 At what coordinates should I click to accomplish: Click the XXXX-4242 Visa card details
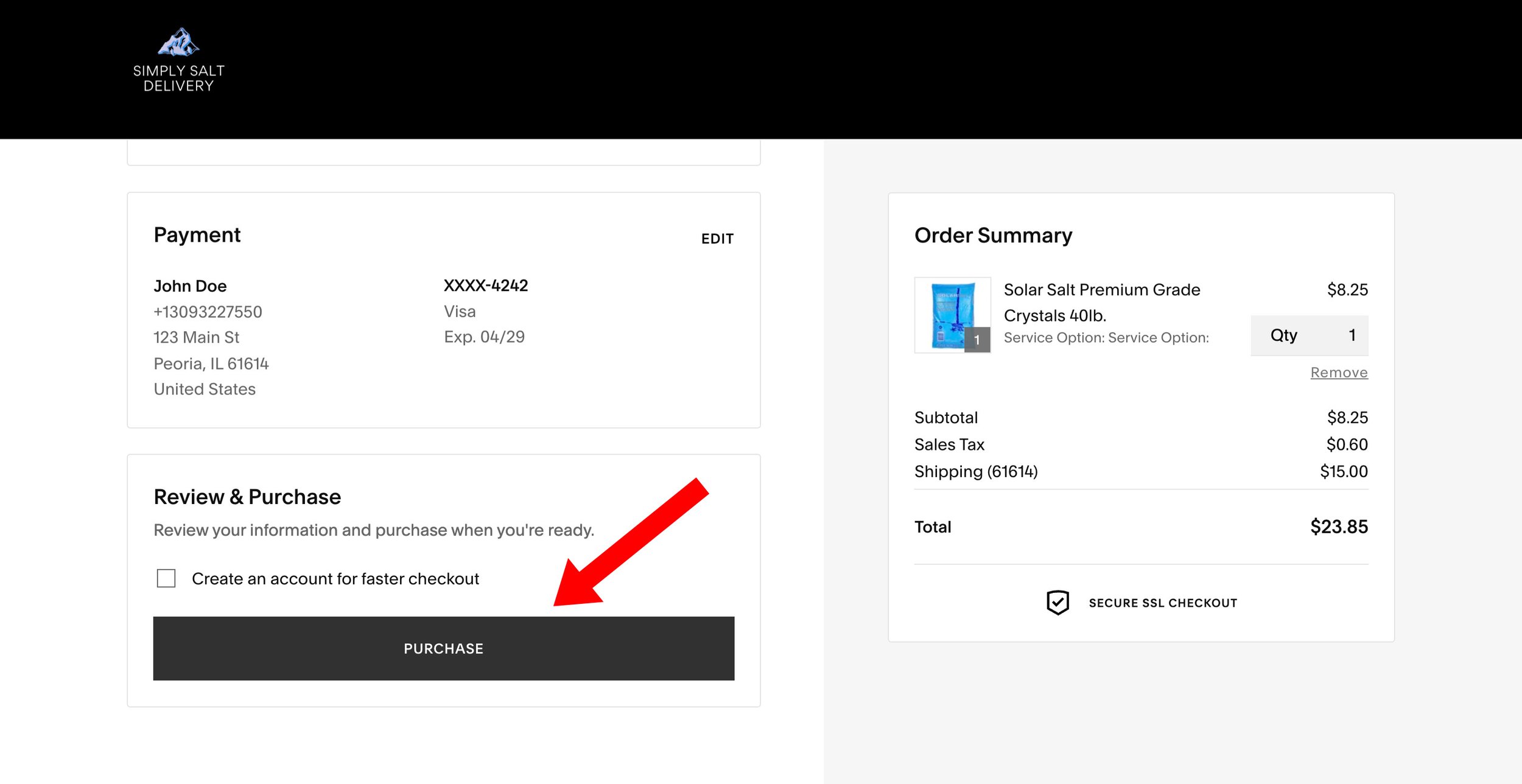485,285
